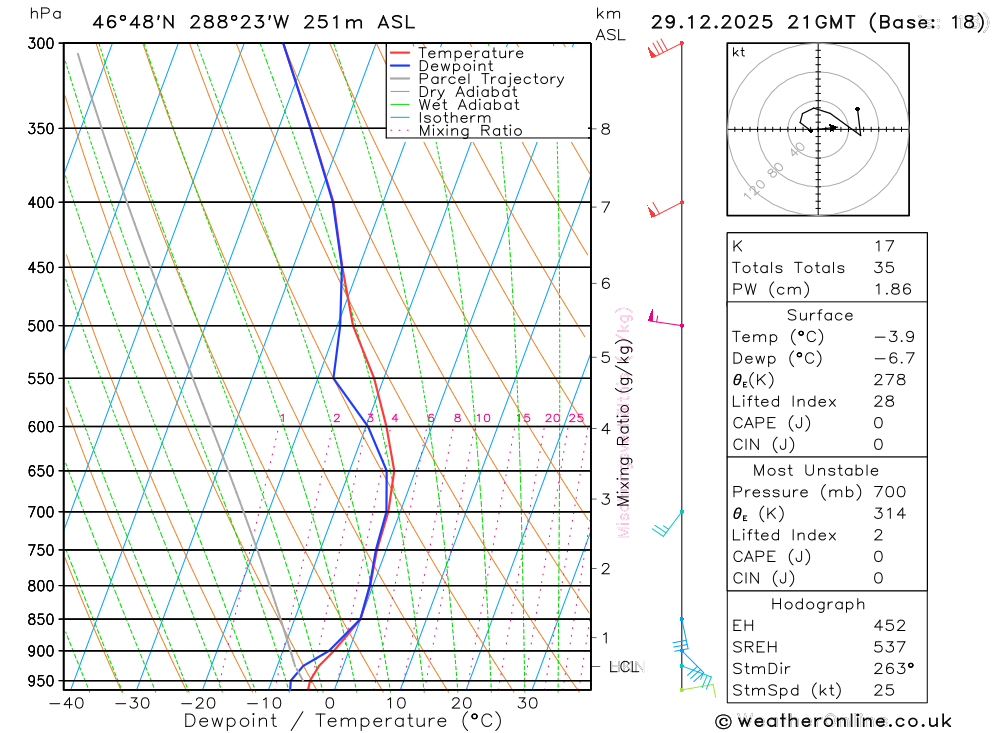The image size is (1000, 733).
Task: Click the 'hPa' axis unit label
Action: click(46, 14)
